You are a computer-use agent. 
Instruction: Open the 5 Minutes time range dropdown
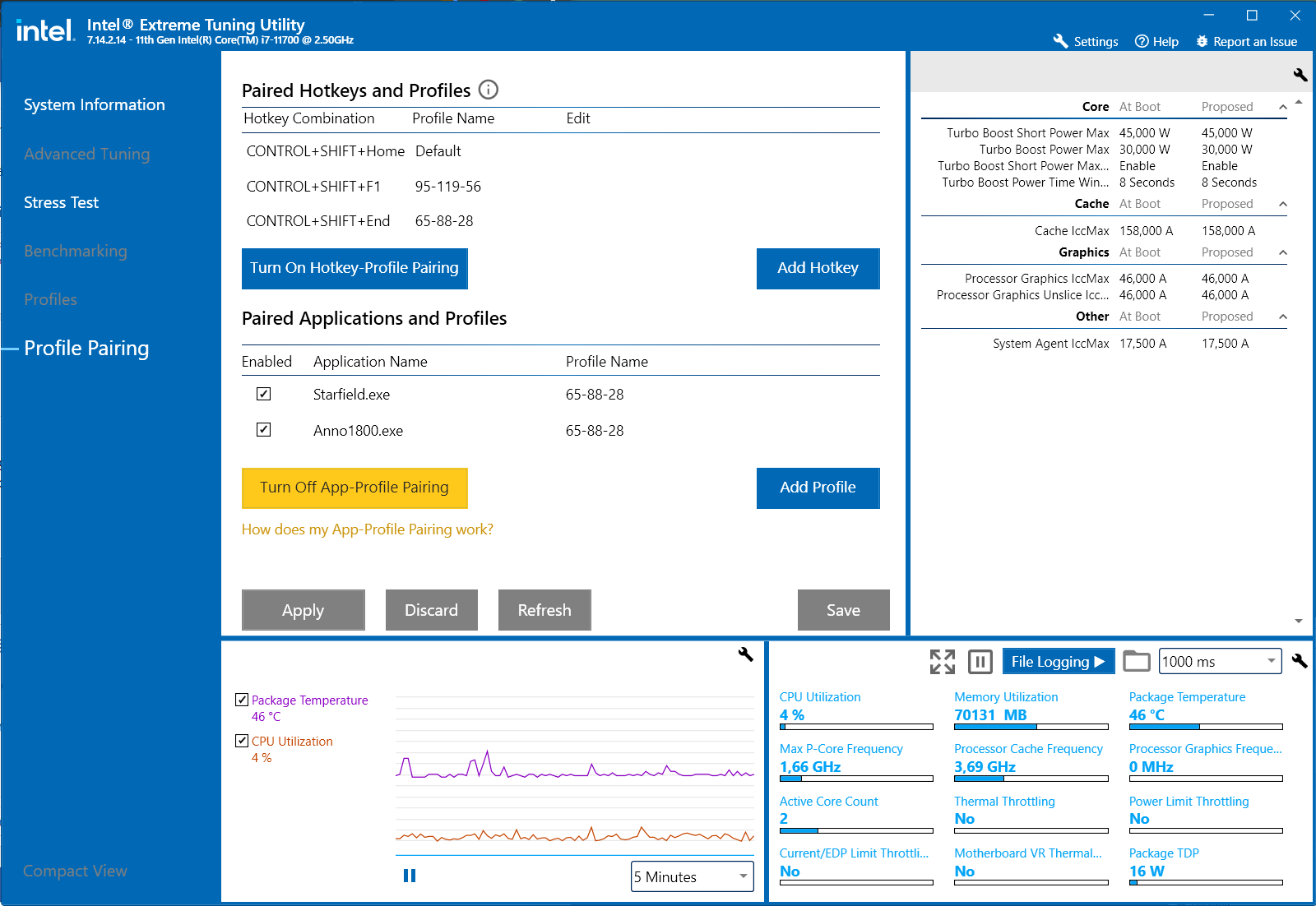[693, 876]
